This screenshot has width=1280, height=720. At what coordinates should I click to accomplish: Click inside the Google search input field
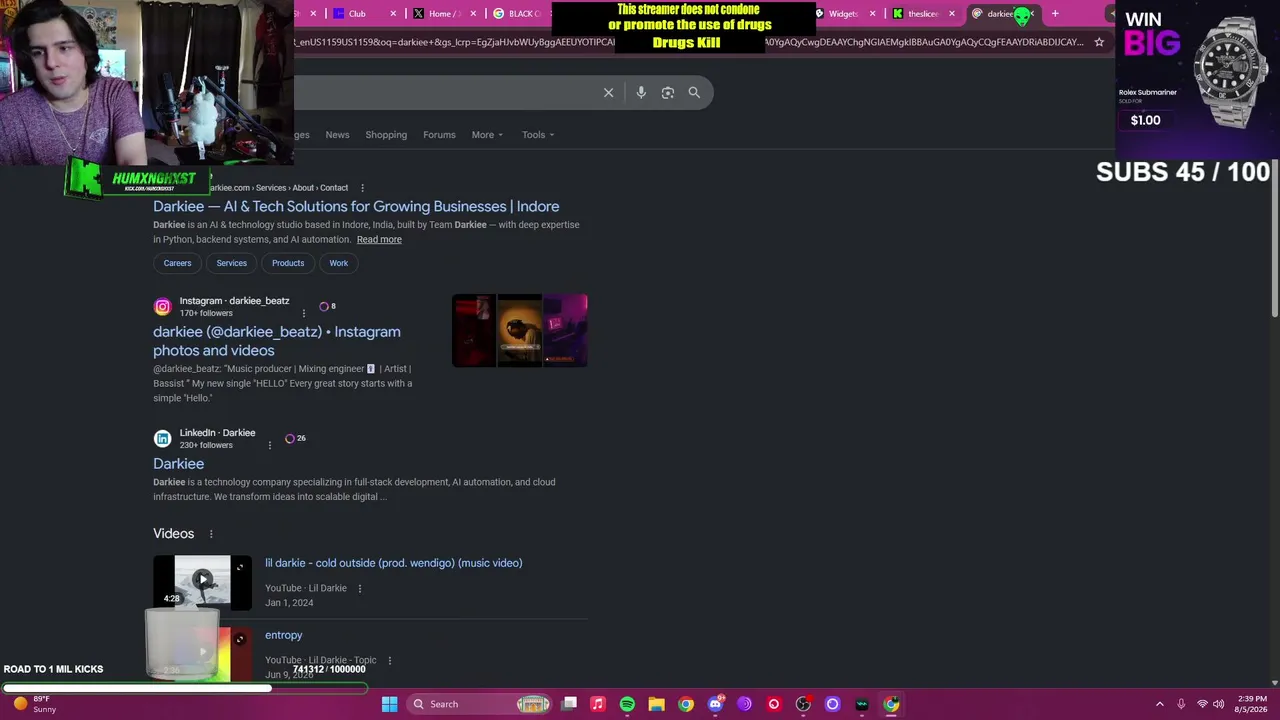pos(445,92)
